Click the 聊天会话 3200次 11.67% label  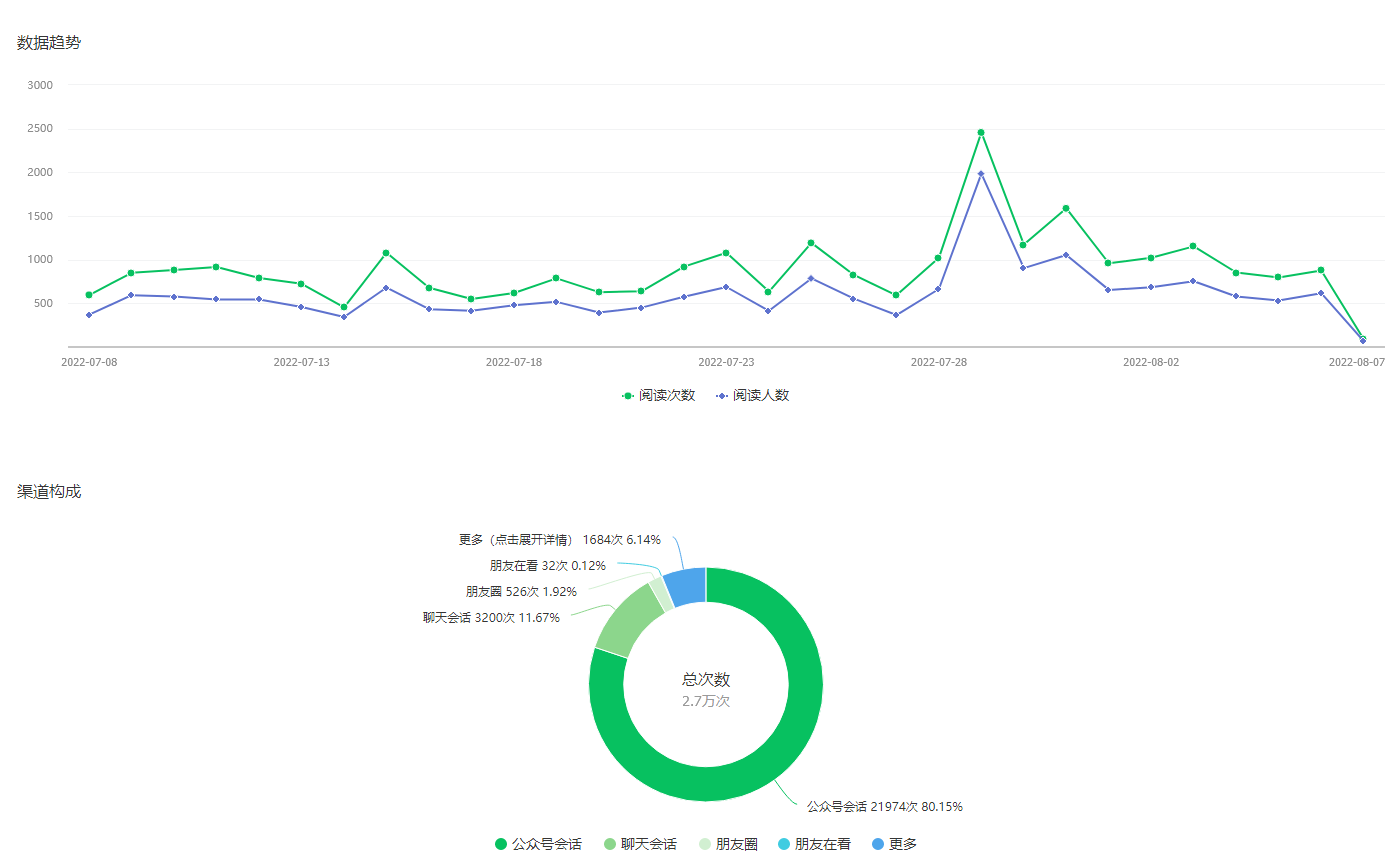[491, 618]
